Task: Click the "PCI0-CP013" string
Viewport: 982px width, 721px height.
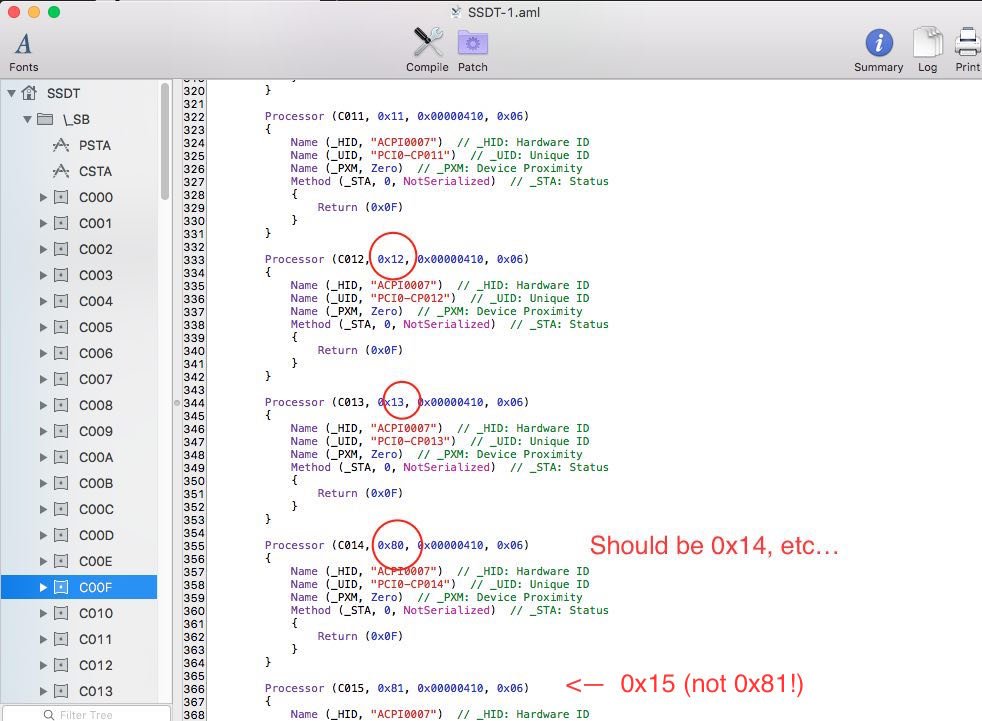Action: pyautogui.click(x=413, y=441)
